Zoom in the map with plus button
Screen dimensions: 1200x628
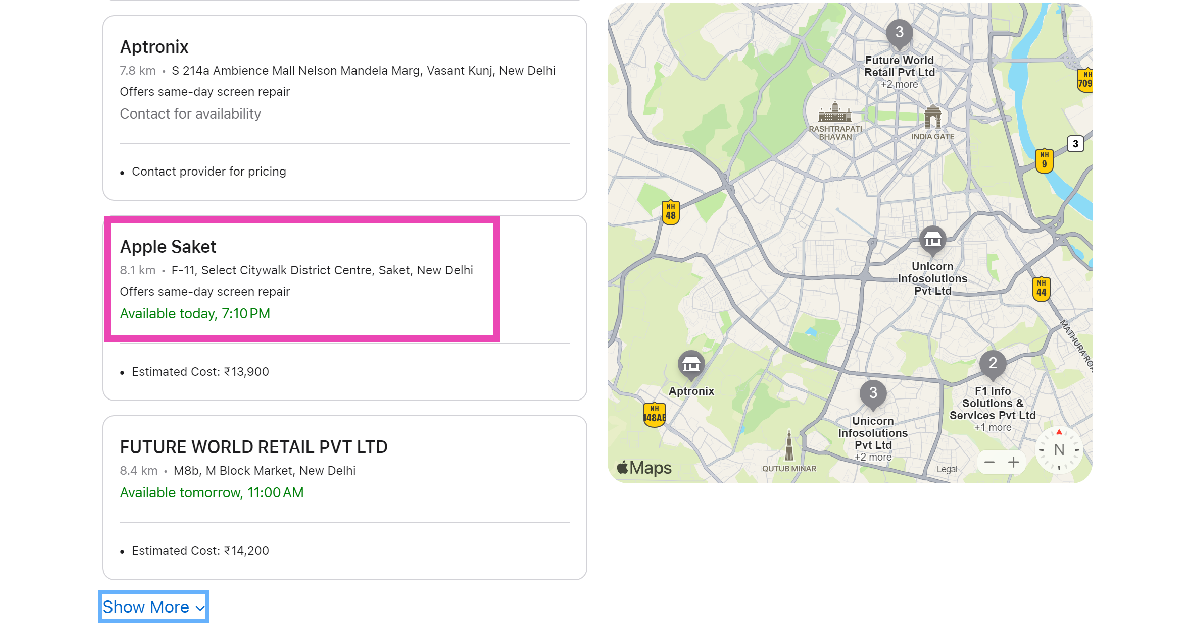(1013, 462)
